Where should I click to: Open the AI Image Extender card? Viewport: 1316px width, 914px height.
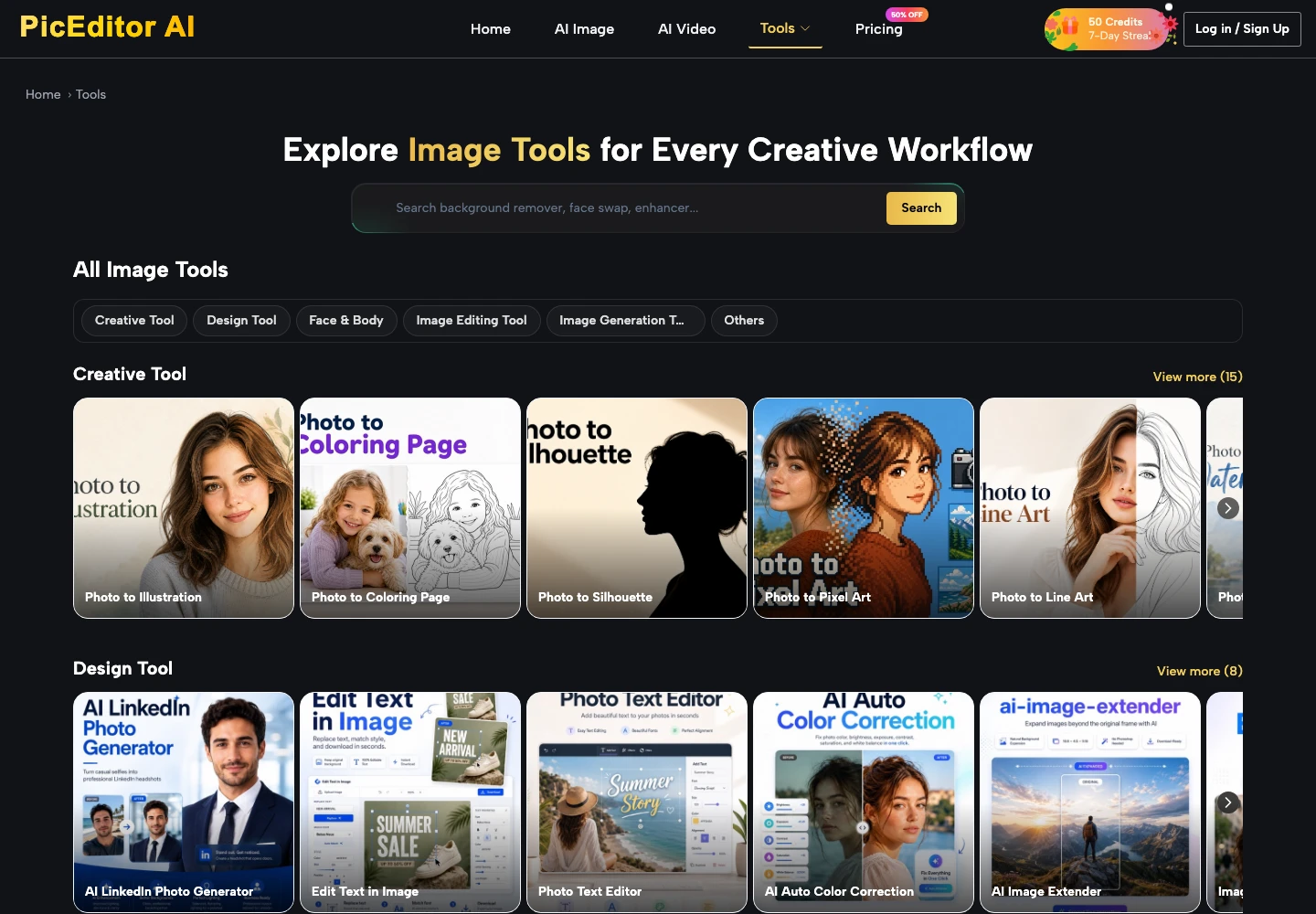(1090, 802)
